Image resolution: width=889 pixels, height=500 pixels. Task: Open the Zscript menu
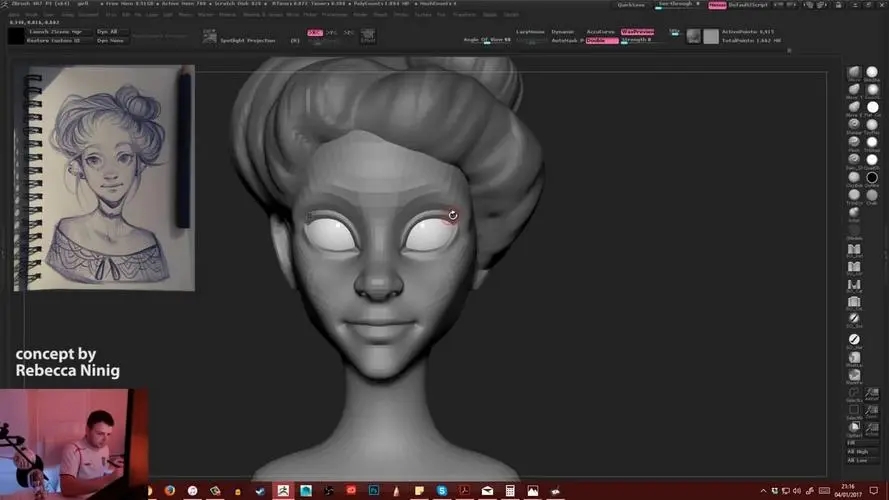[x=511, y=15]
